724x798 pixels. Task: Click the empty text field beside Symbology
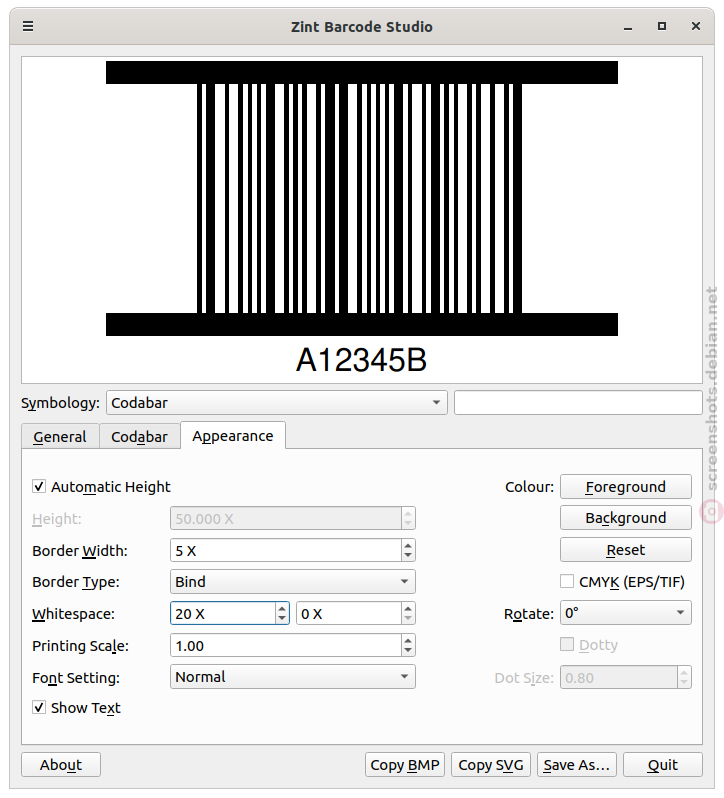coord(578,403)
